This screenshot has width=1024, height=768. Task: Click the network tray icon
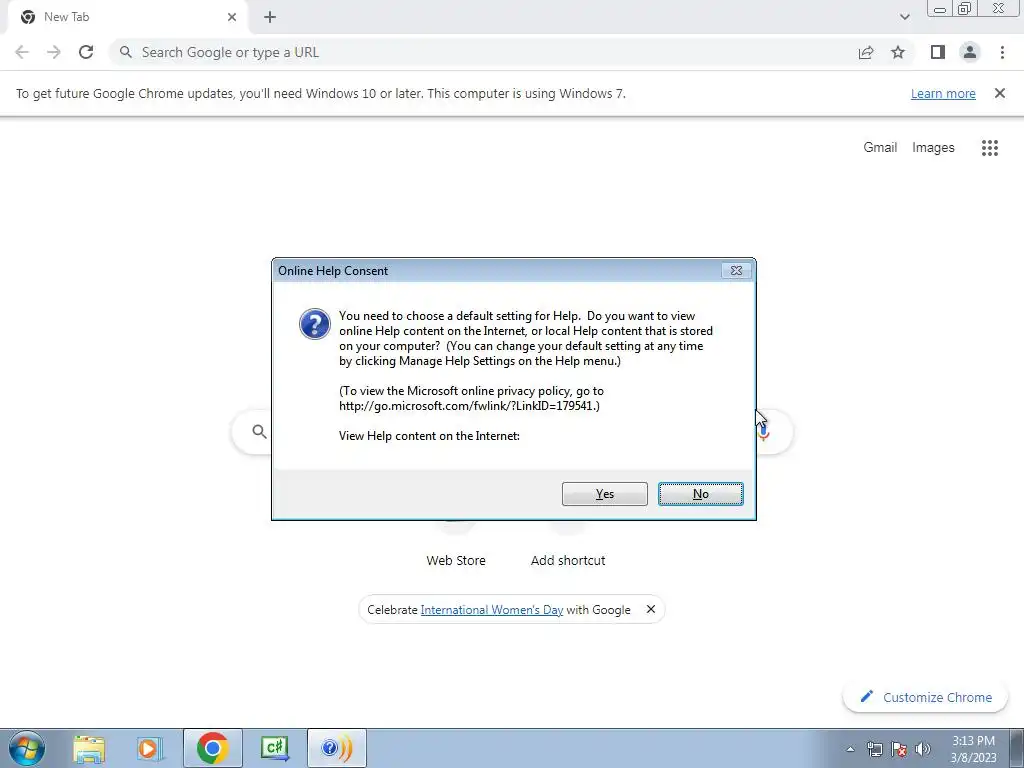pyautogui.click(x=874, y=749)
